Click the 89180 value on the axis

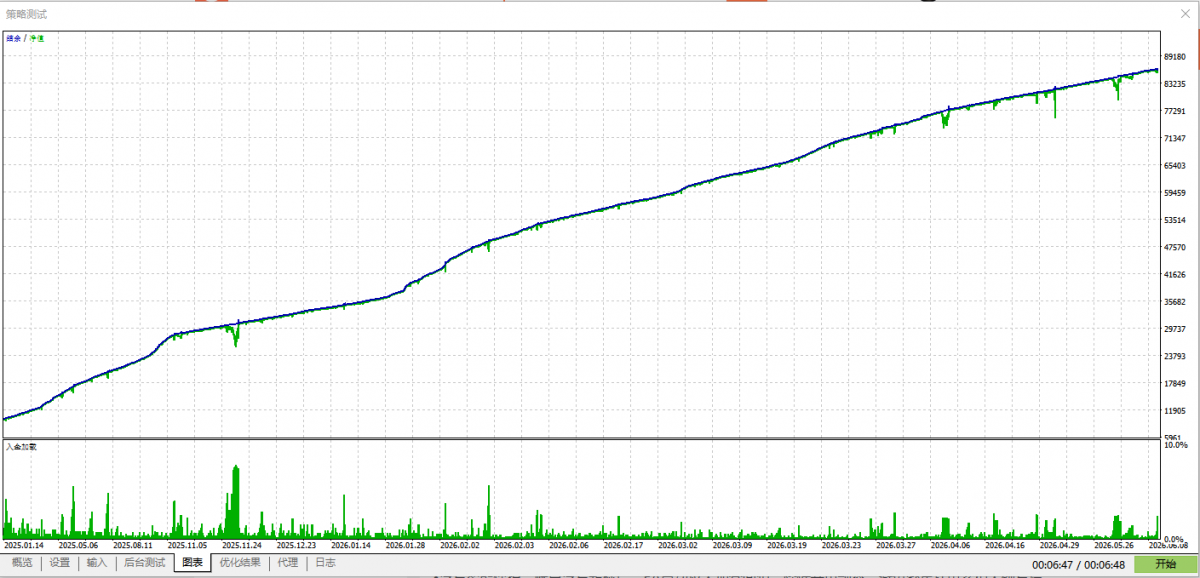tap(1175, 57)
